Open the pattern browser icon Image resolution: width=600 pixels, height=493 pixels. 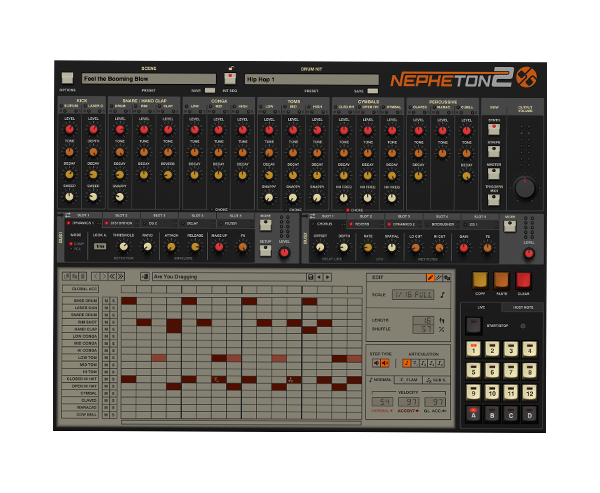[x=145, y=276]
